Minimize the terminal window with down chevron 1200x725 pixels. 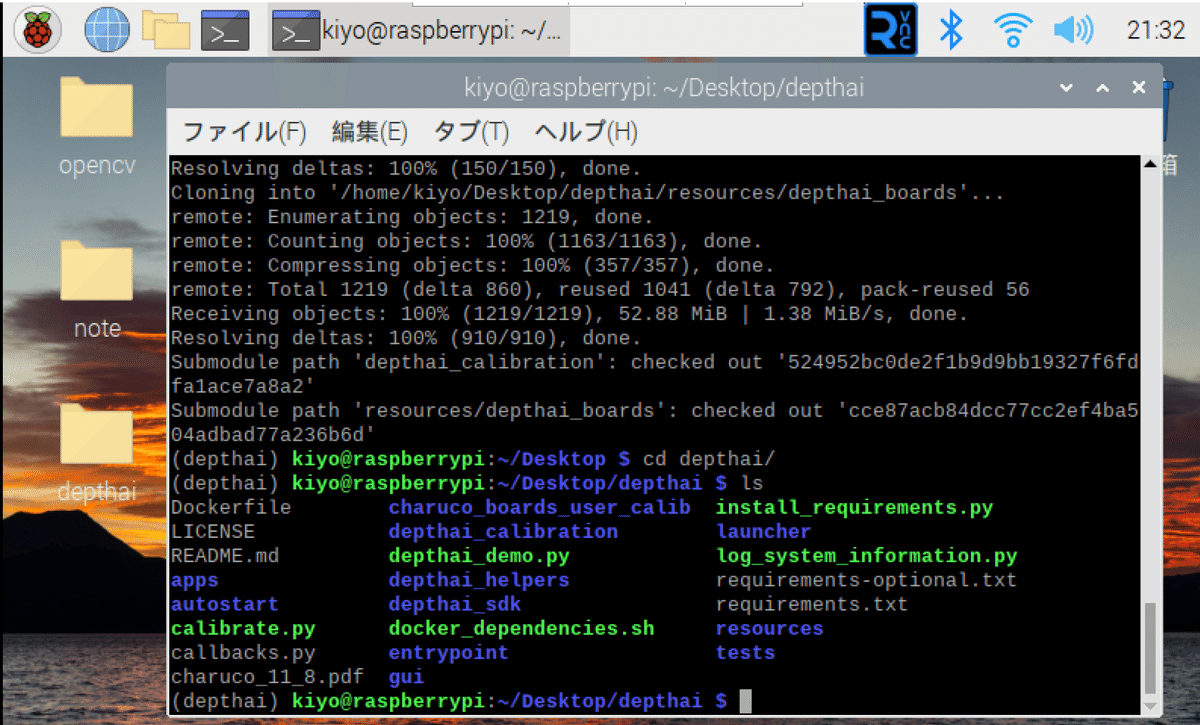point(1066,88)
